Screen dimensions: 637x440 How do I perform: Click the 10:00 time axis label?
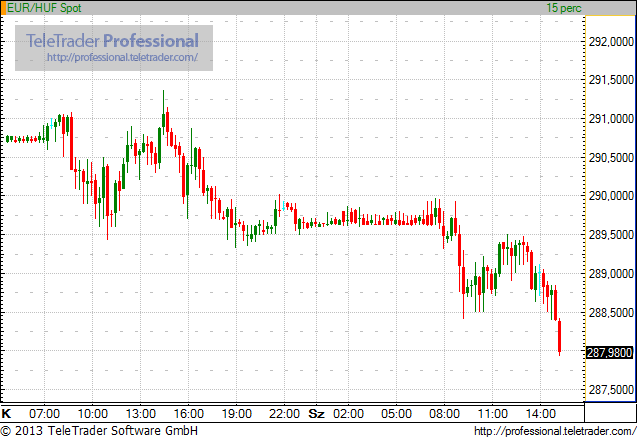93,414
